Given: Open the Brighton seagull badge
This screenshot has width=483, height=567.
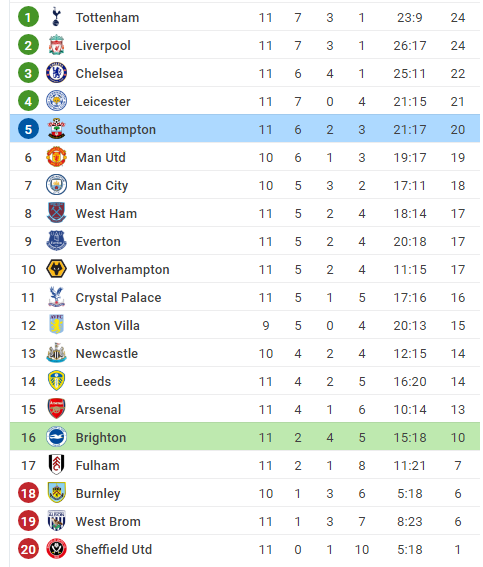Looking at the screenshot, I should click(56, 437).
